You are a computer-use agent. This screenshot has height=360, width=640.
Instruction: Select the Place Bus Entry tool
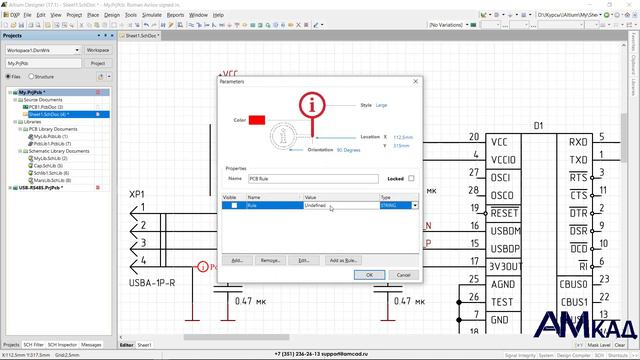(214, 25)
